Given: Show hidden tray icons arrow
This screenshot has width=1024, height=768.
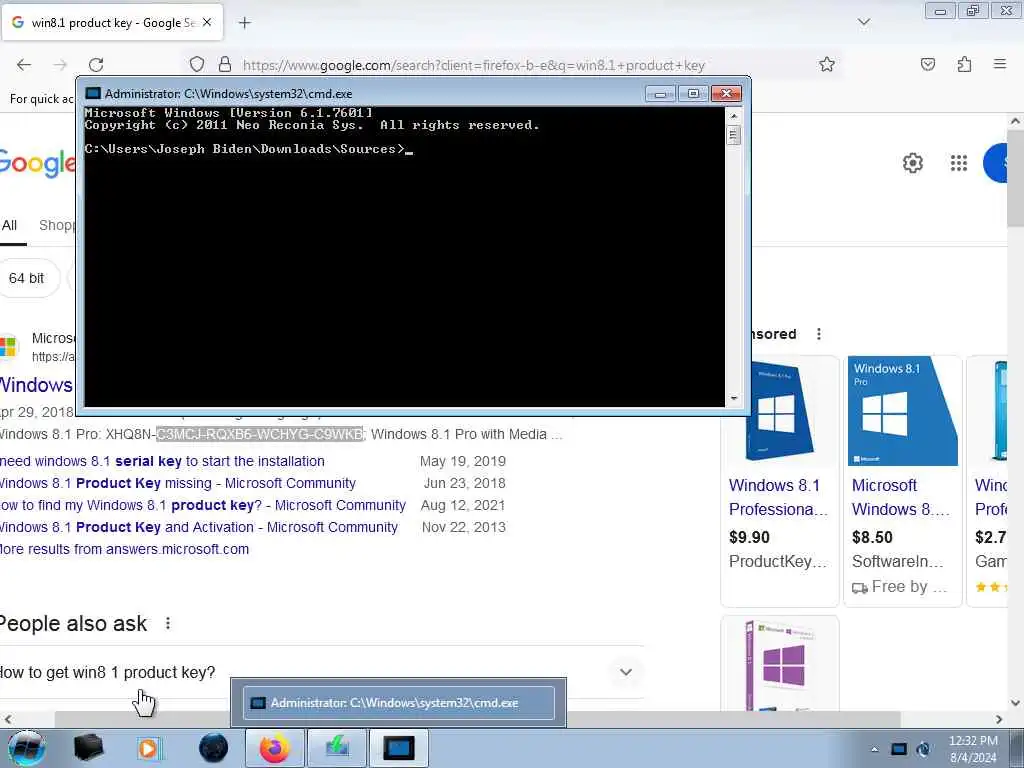Looking at the screenshot, I should click(874, 749).
